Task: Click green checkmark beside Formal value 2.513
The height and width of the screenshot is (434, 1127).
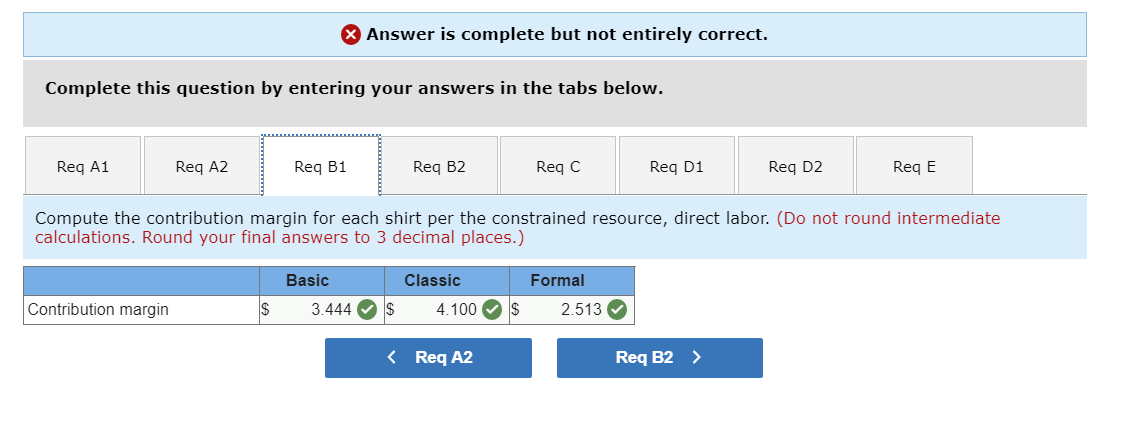Action: (617, 310)
